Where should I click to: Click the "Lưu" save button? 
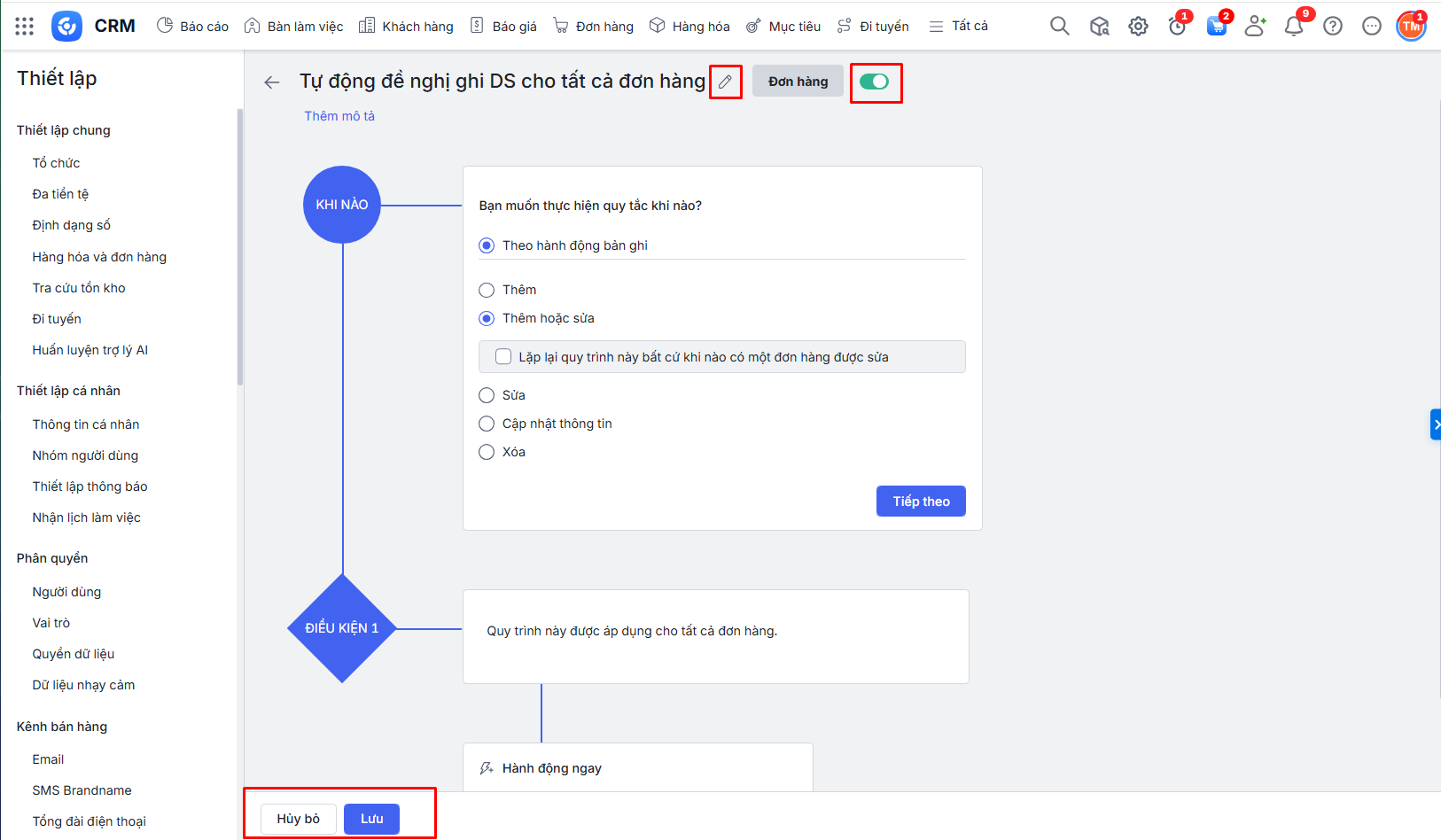[x=371, y=819]
